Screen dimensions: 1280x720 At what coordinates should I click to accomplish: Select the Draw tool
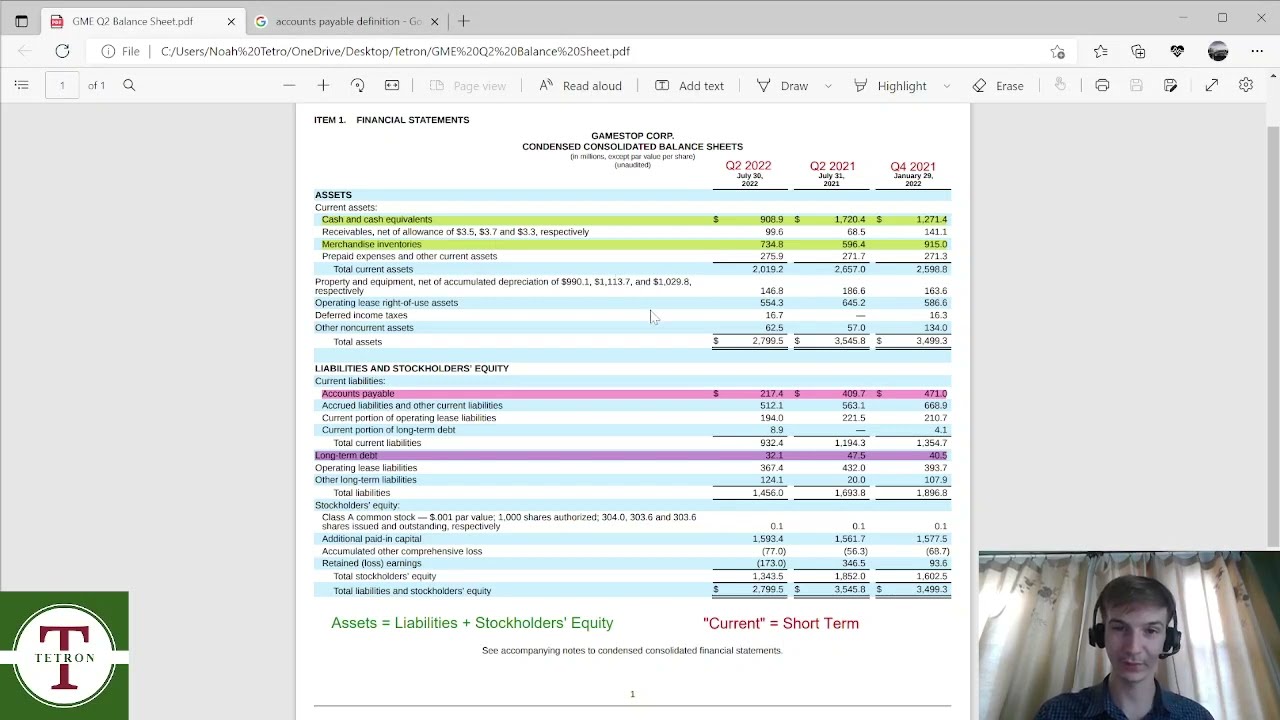point(782,85)
